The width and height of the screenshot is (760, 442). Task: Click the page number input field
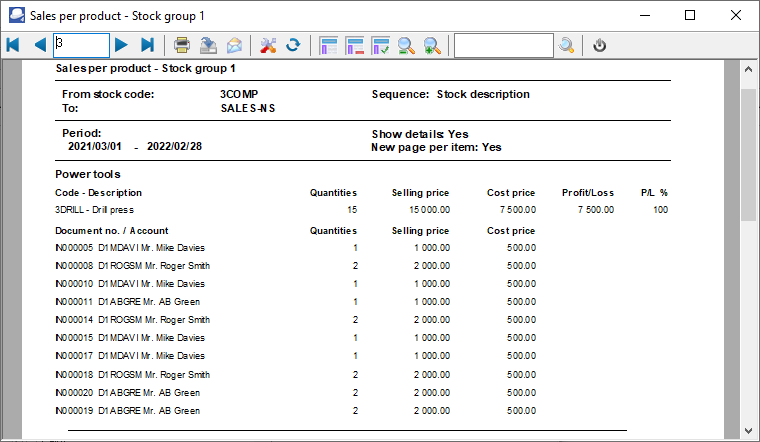[x=81, y=45]
